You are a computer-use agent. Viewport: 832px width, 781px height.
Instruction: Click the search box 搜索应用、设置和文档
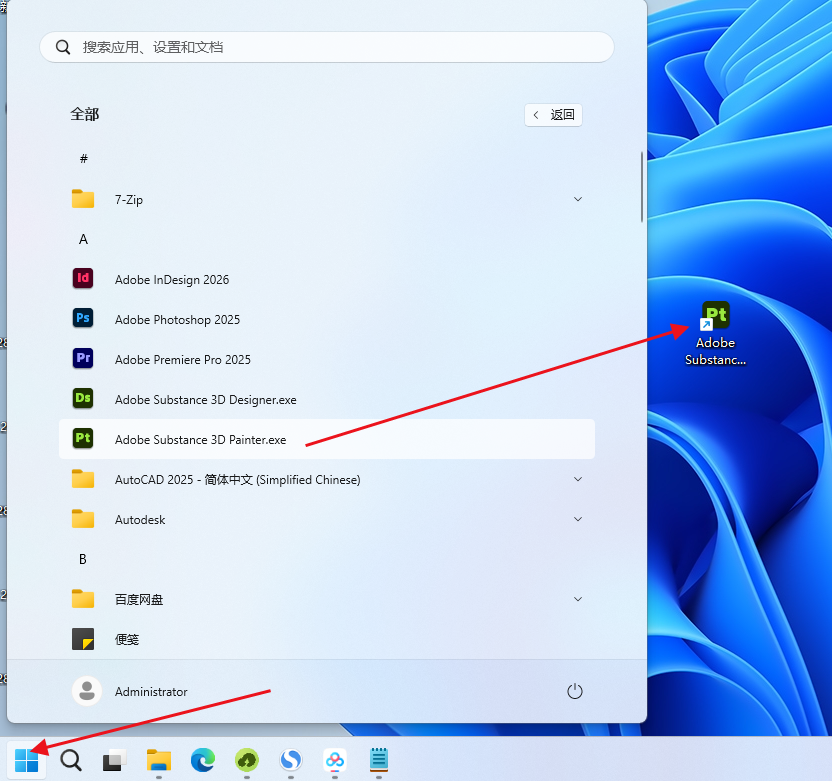point(327,47)
